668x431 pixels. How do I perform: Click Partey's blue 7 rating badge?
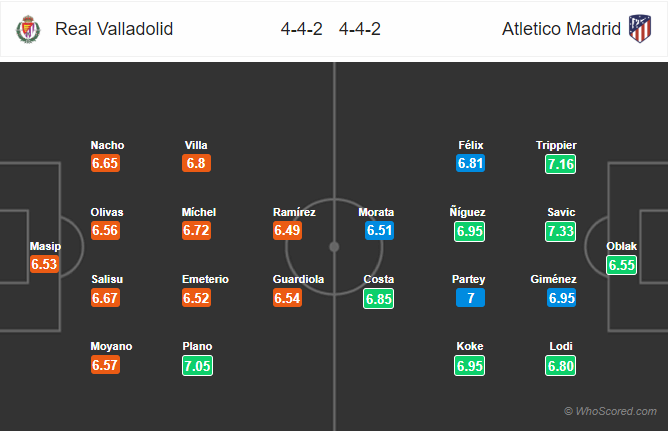(x=470, y=298)
